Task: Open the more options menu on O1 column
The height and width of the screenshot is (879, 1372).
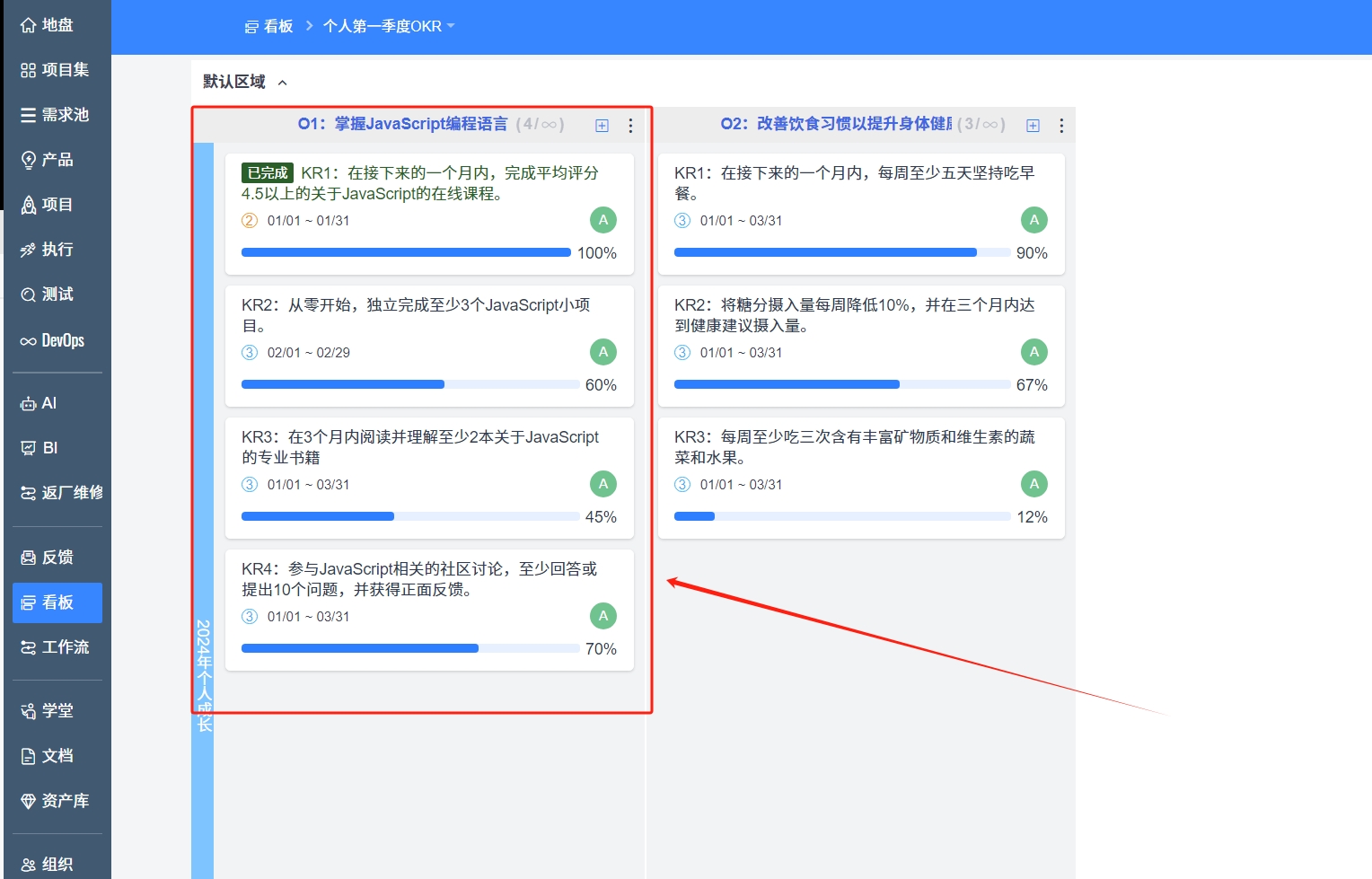Action: 630,126
